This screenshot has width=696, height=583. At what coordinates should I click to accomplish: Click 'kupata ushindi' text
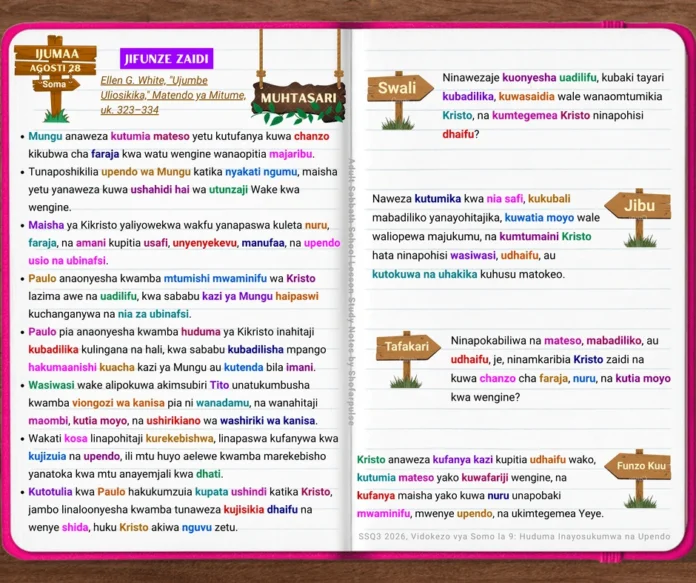(x=231, y=492)
